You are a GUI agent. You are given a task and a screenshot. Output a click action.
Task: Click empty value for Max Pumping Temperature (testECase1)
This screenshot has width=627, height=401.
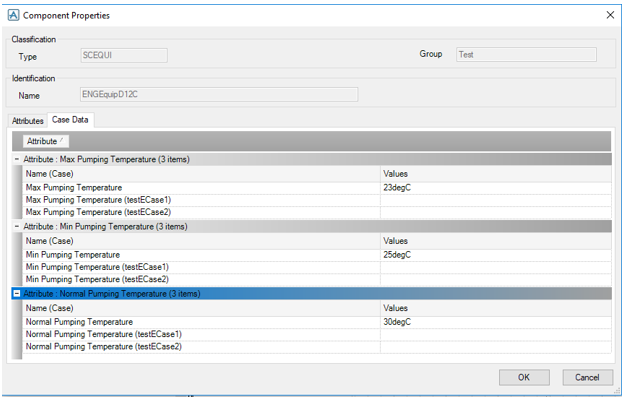click(495, 199)
